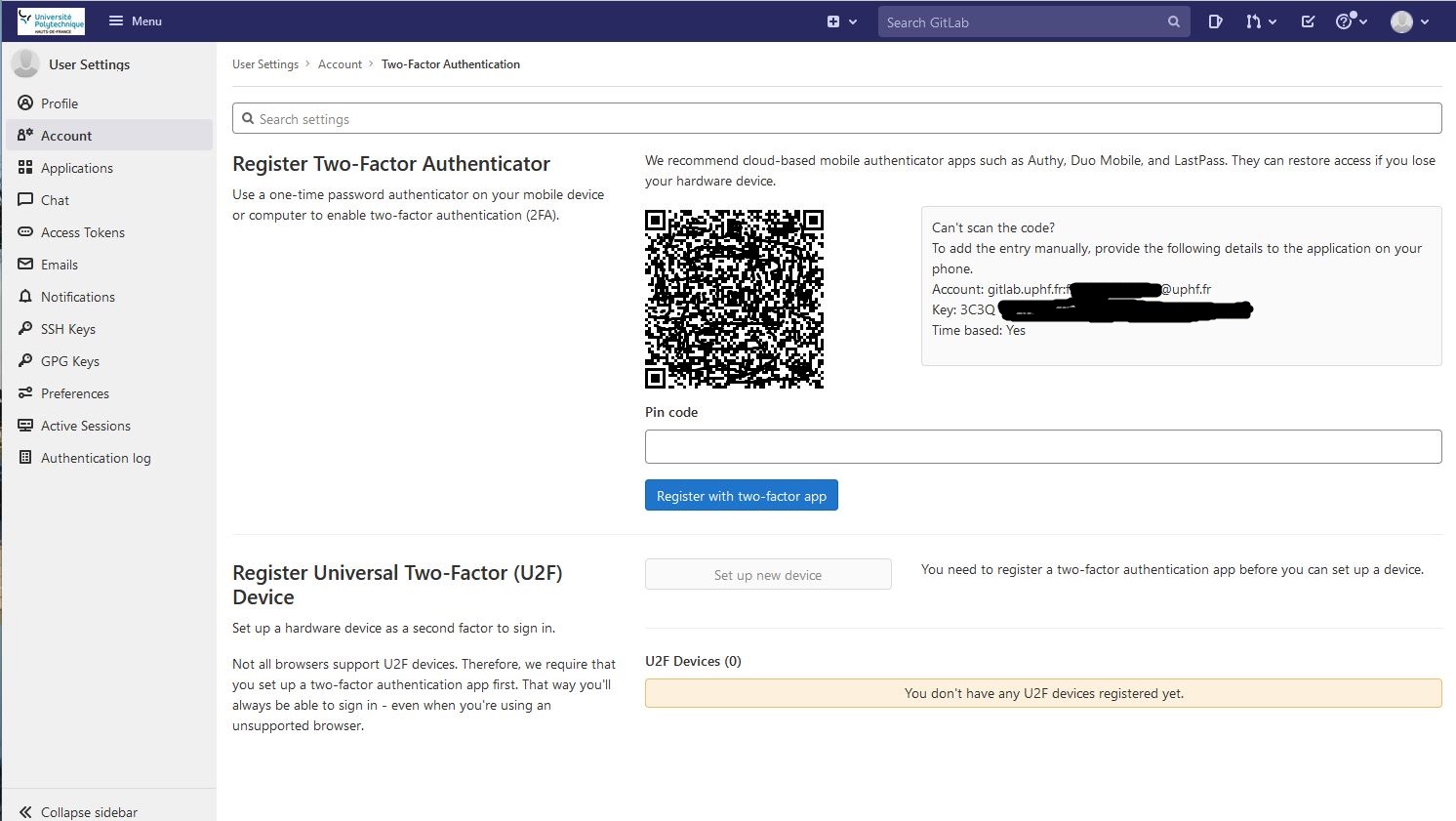Click Two-Factor Authentication breadcrumb
The height and width of the screenshot is (821, 1456).
451,63
